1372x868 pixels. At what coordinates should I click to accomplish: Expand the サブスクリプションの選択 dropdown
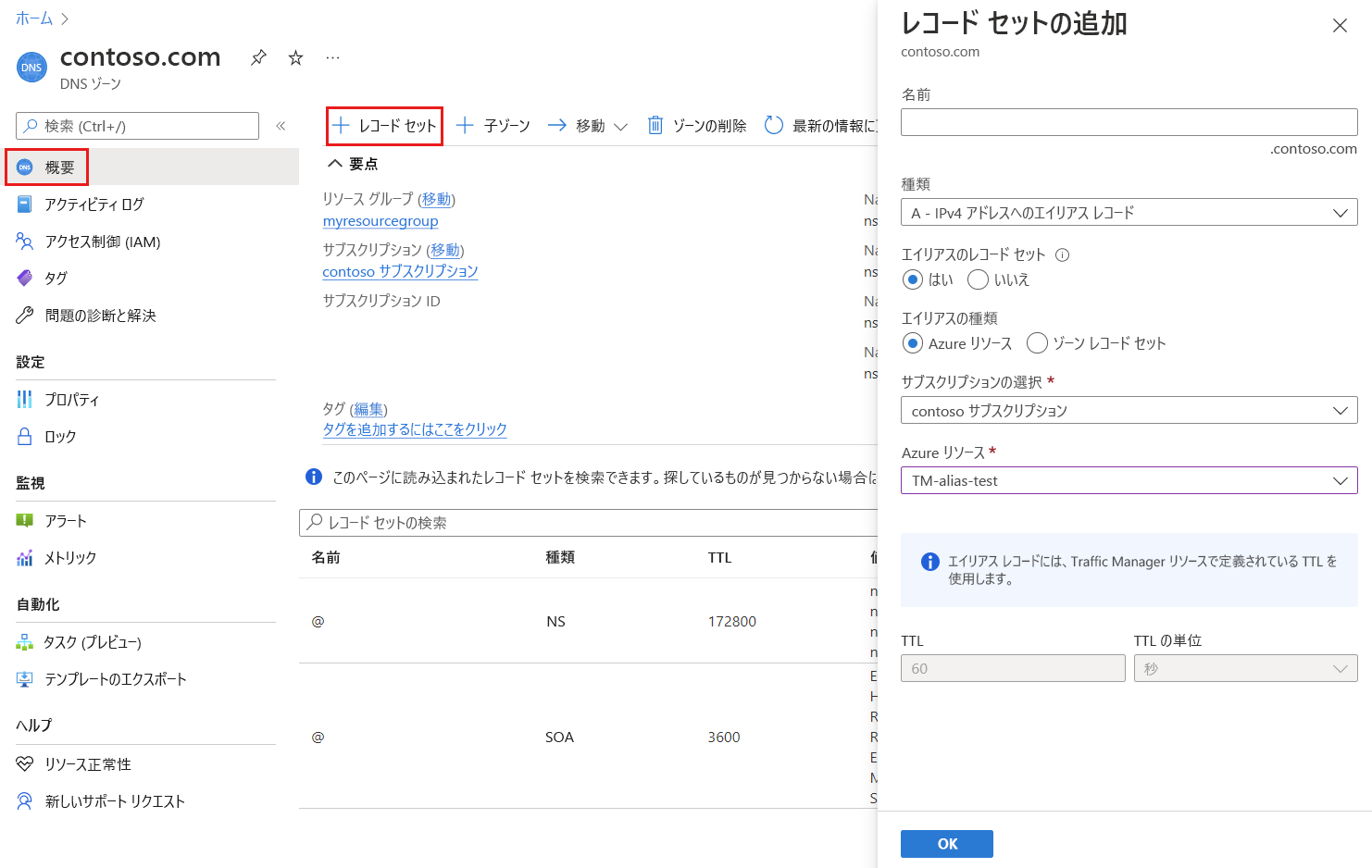point(1129,411)
